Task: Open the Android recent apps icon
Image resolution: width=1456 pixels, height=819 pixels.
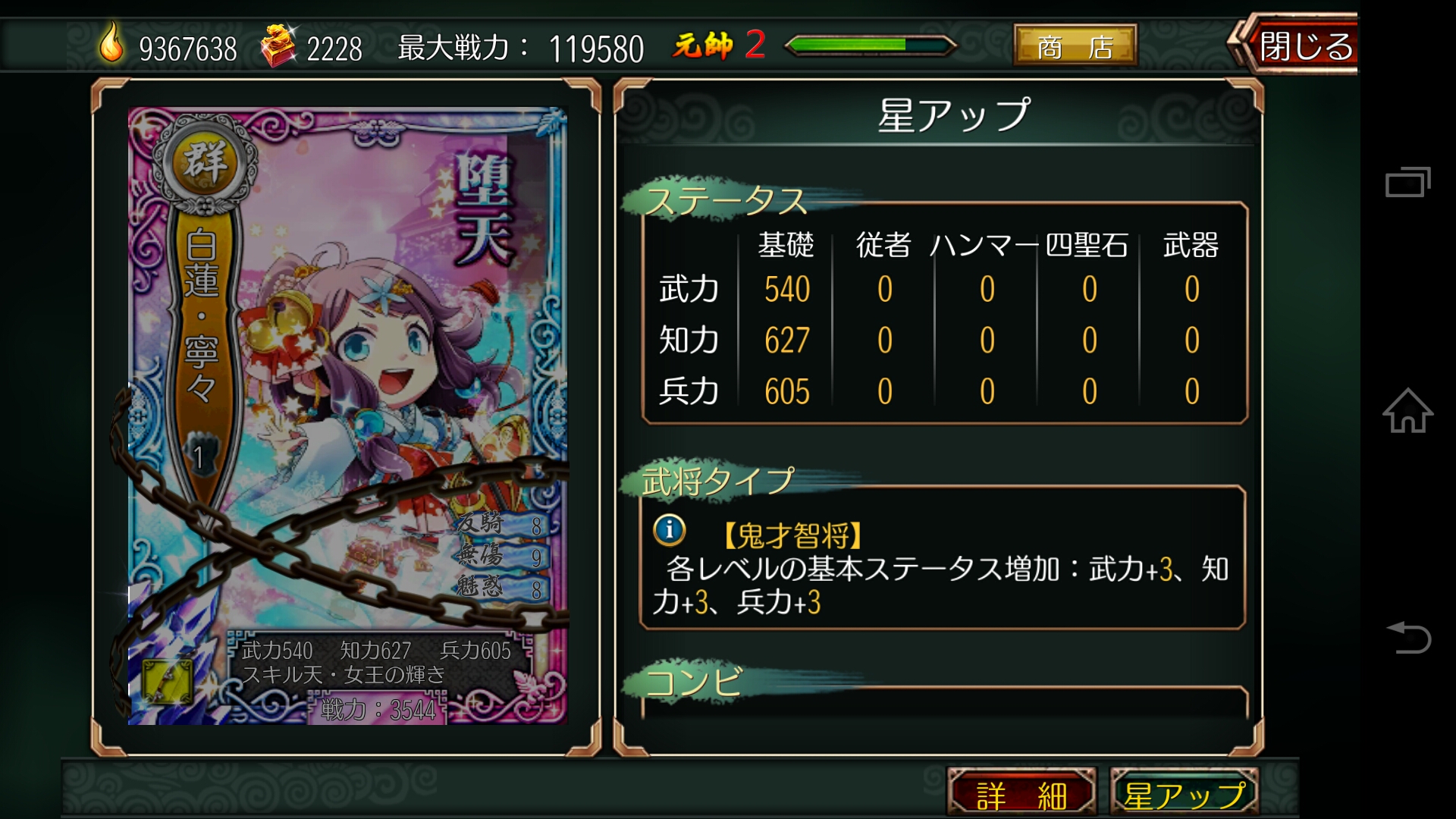Action: click(1407, 182)
